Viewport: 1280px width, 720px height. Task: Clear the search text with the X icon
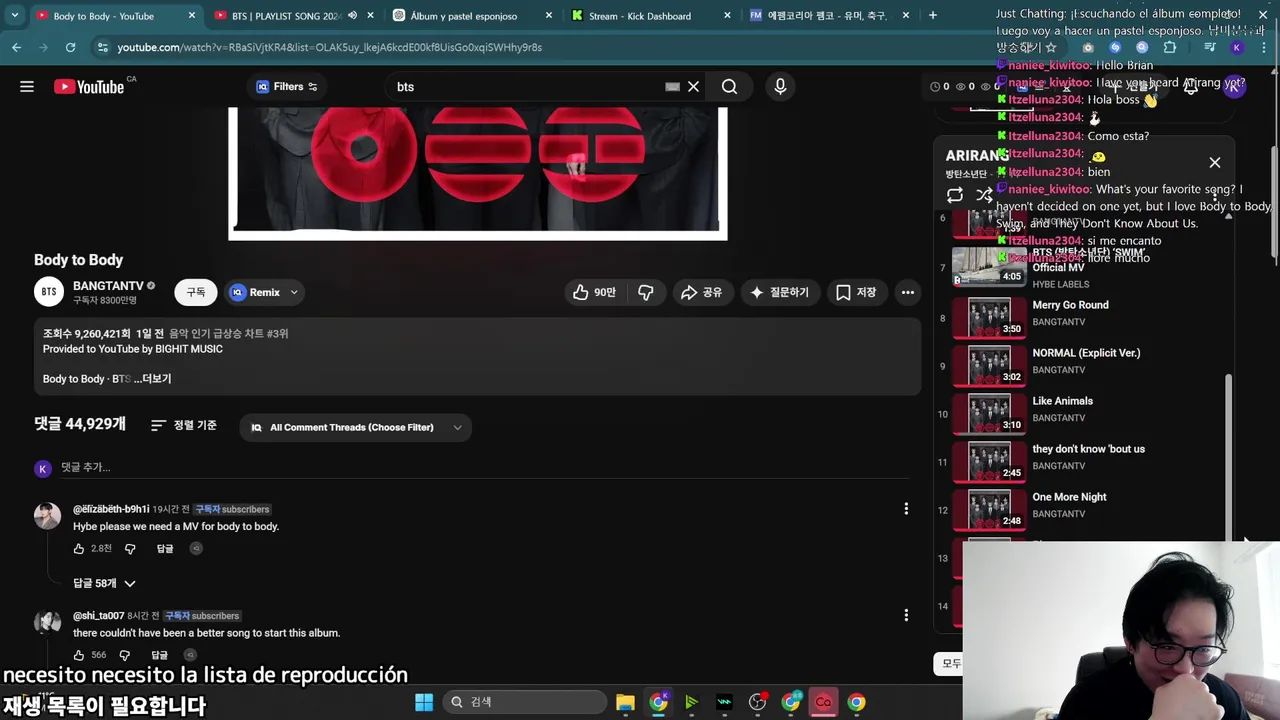pyautogui.click(x=693, y=87)
